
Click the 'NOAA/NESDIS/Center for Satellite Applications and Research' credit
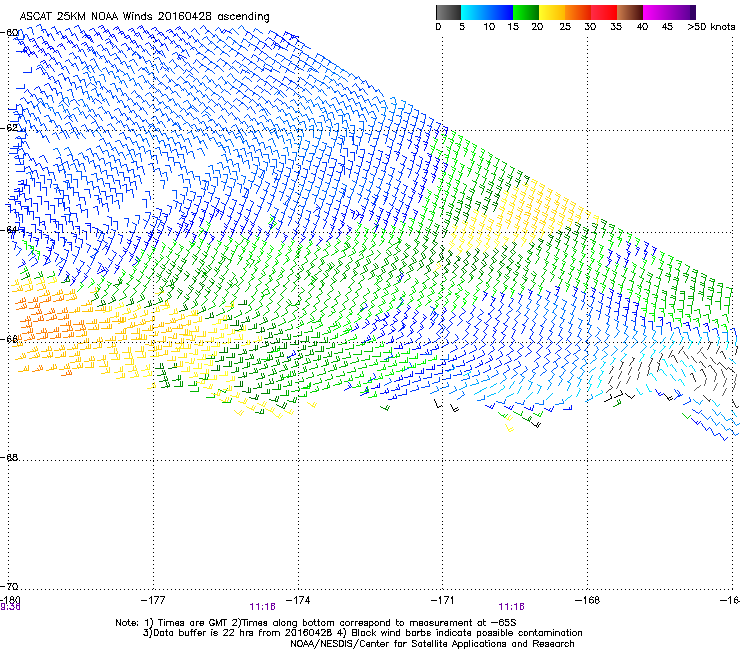(432, 644)
